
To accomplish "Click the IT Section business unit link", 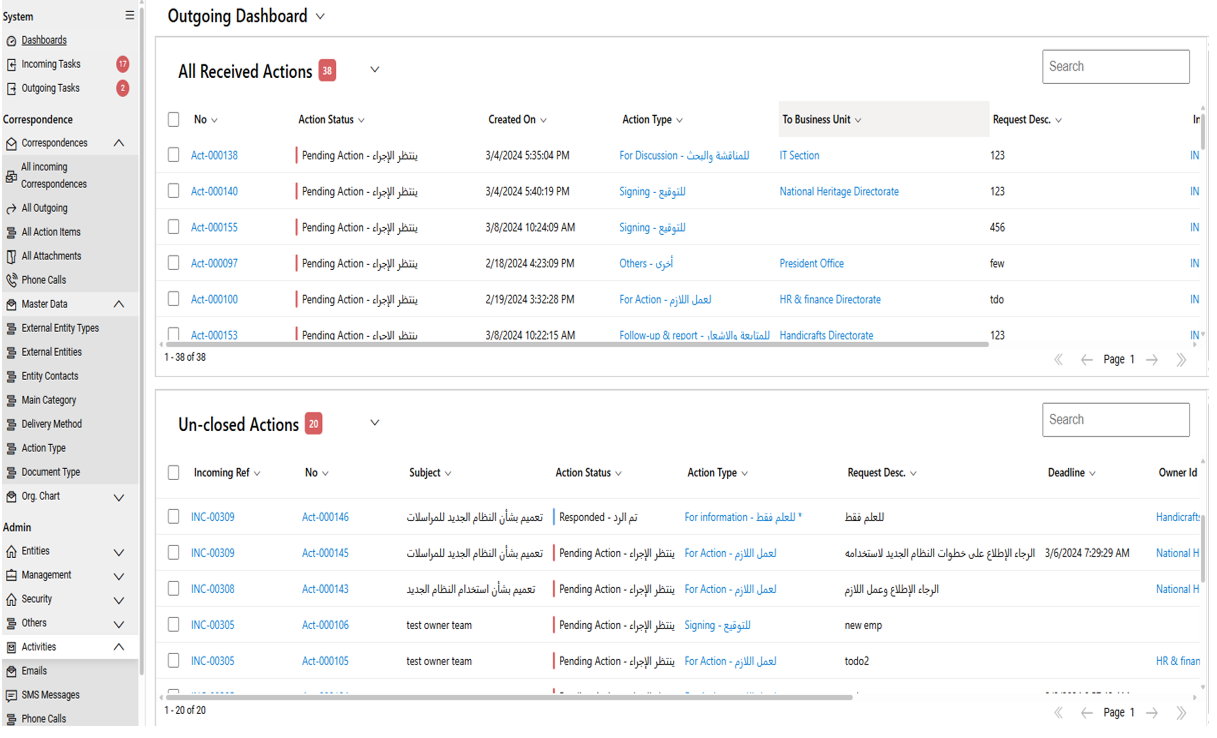I will tap(798, 155).
